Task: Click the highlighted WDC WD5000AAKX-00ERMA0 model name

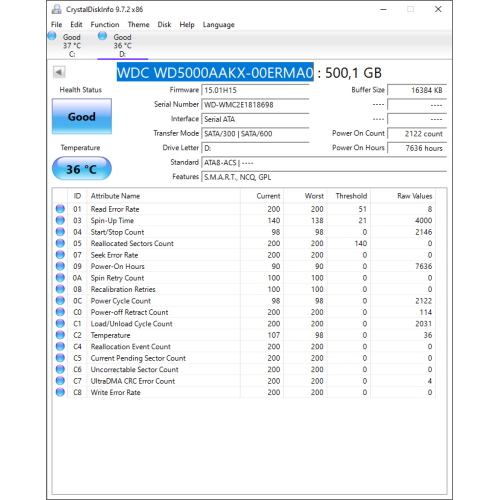Action: [x=215, y=73]
